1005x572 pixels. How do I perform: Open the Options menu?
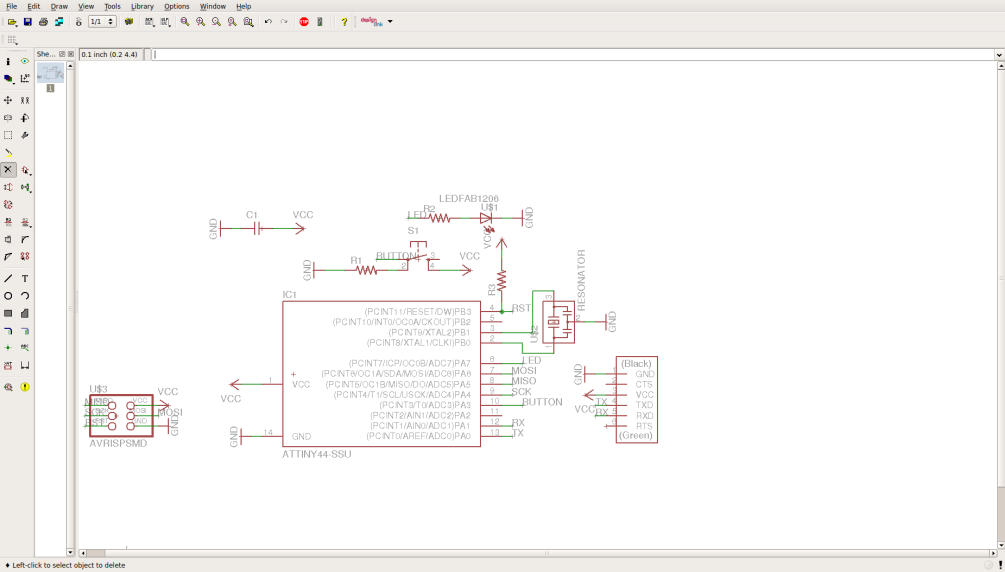click(x=177, y=6)
